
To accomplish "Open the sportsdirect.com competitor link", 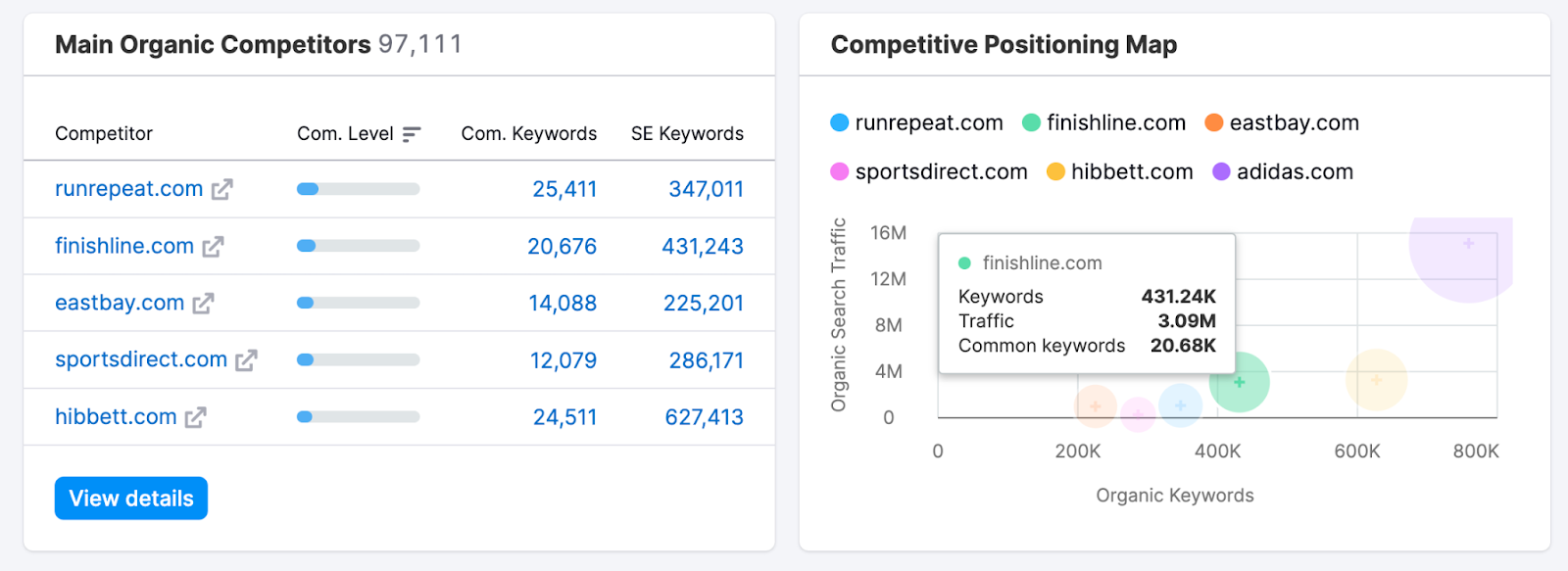I will [x=141, y=359].
